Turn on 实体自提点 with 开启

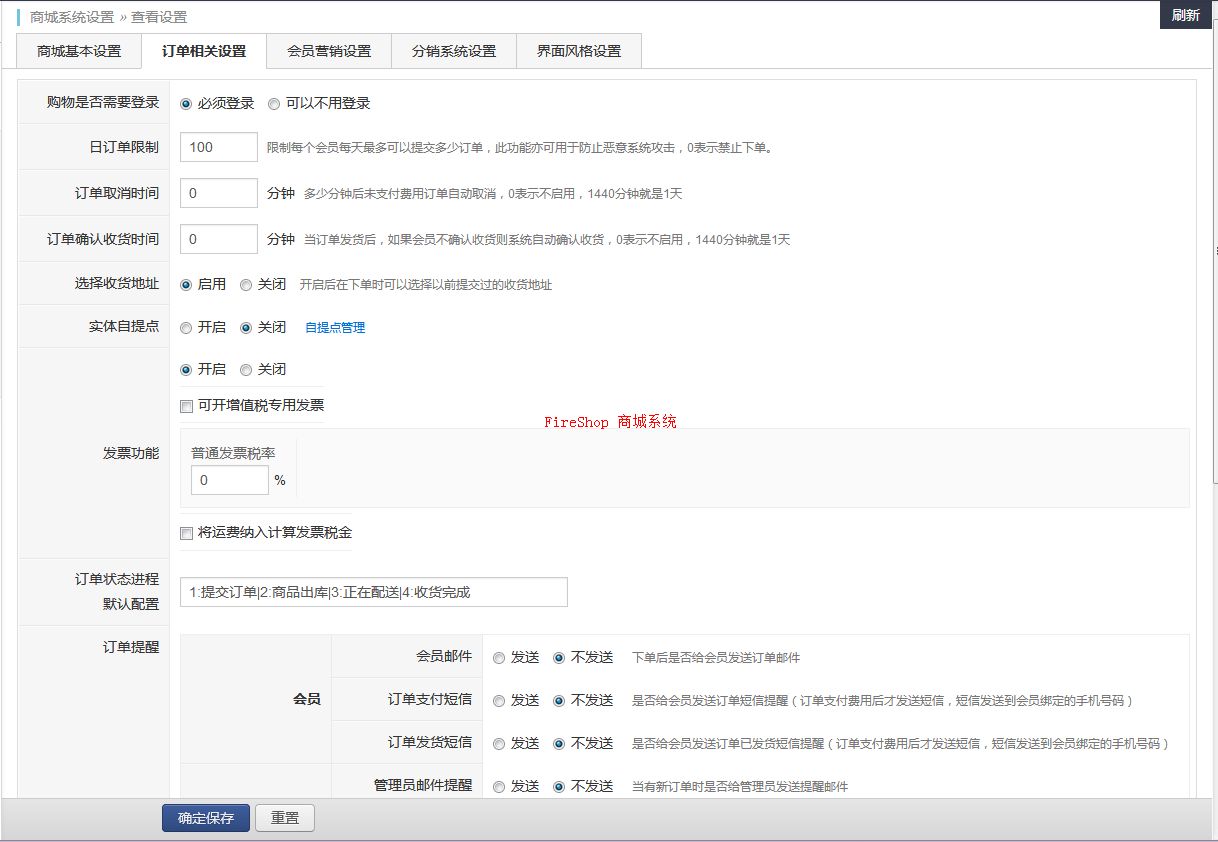pyautogui.click(x=186, y=328)
